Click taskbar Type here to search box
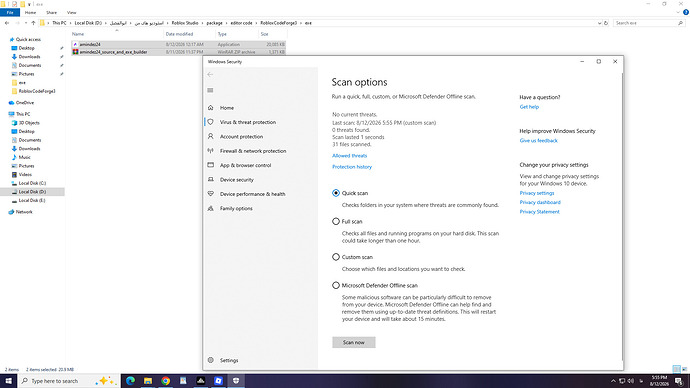The width and height of the screenshot is (690, 388). coord(69,381)
